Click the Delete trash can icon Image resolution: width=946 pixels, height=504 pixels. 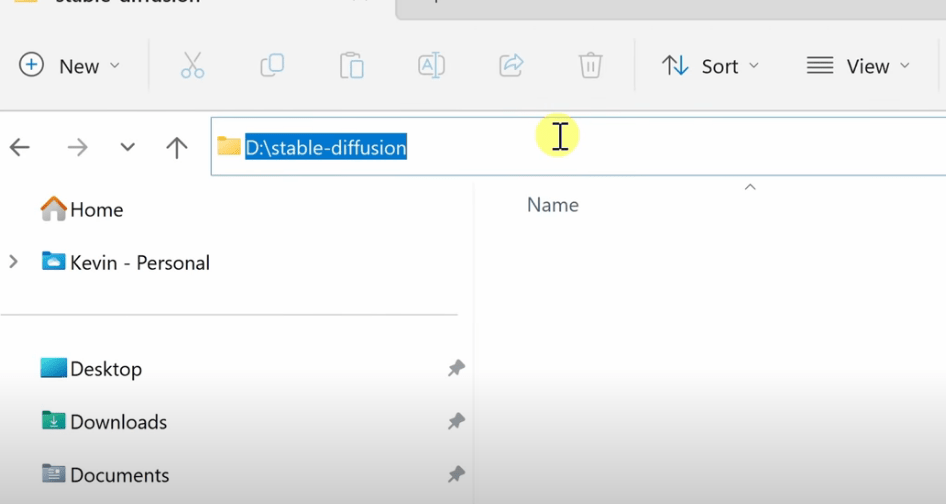point(590,66)
